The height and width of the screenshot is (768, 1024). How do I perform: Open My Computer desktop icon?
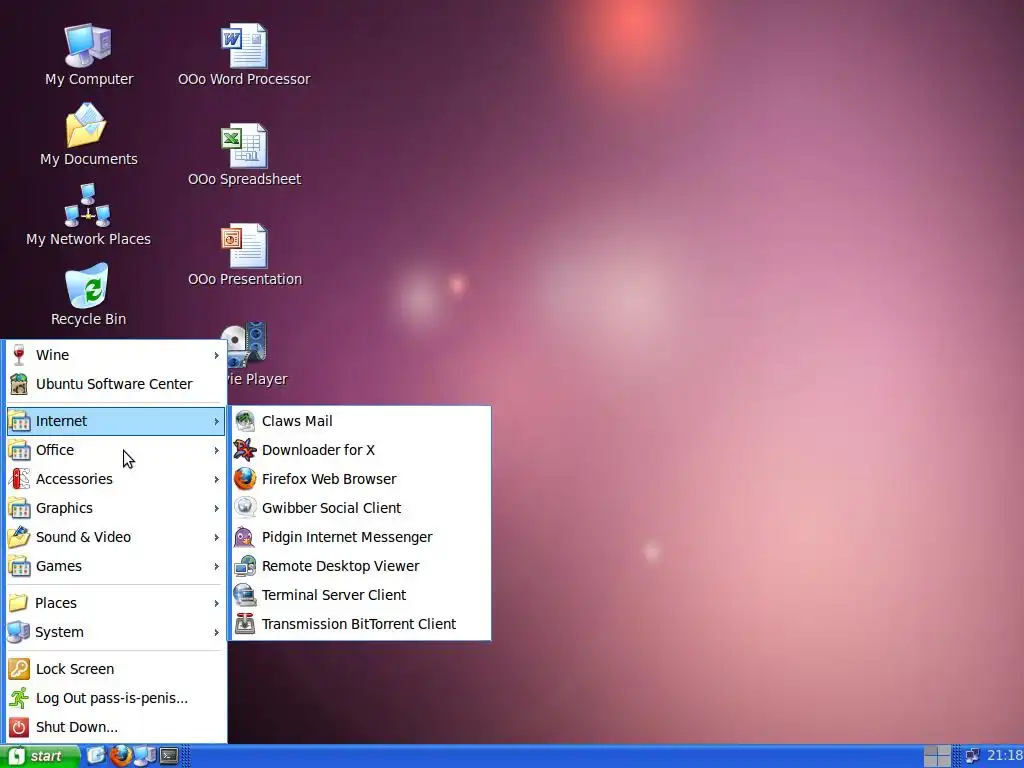pos(88,54)
